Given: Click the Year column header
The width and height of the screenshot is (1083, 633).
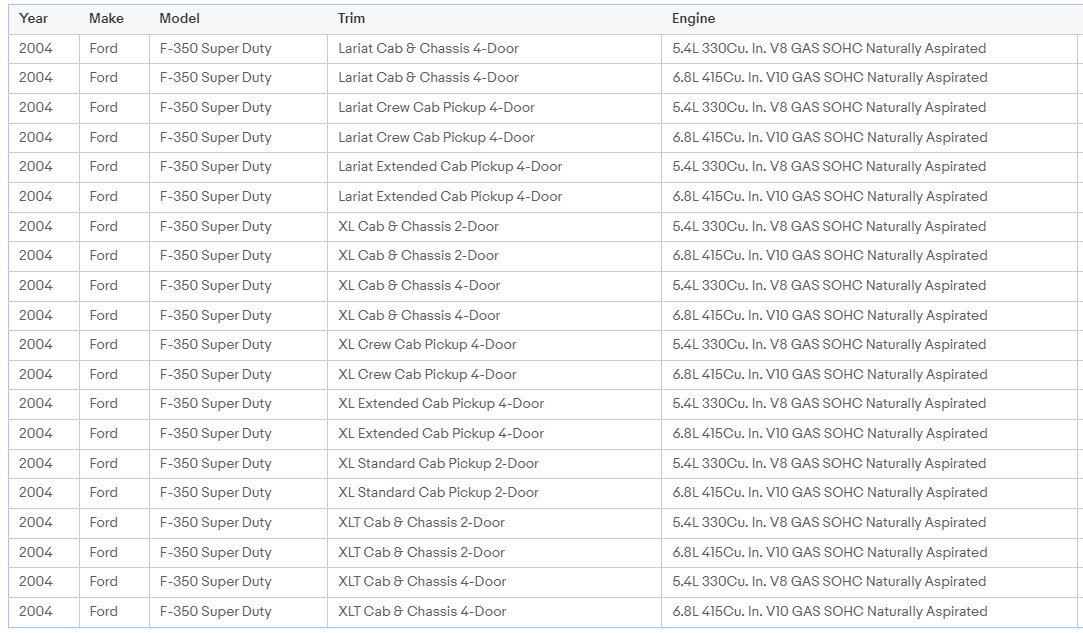Looking at the screenshot, I should click(33, 19).
